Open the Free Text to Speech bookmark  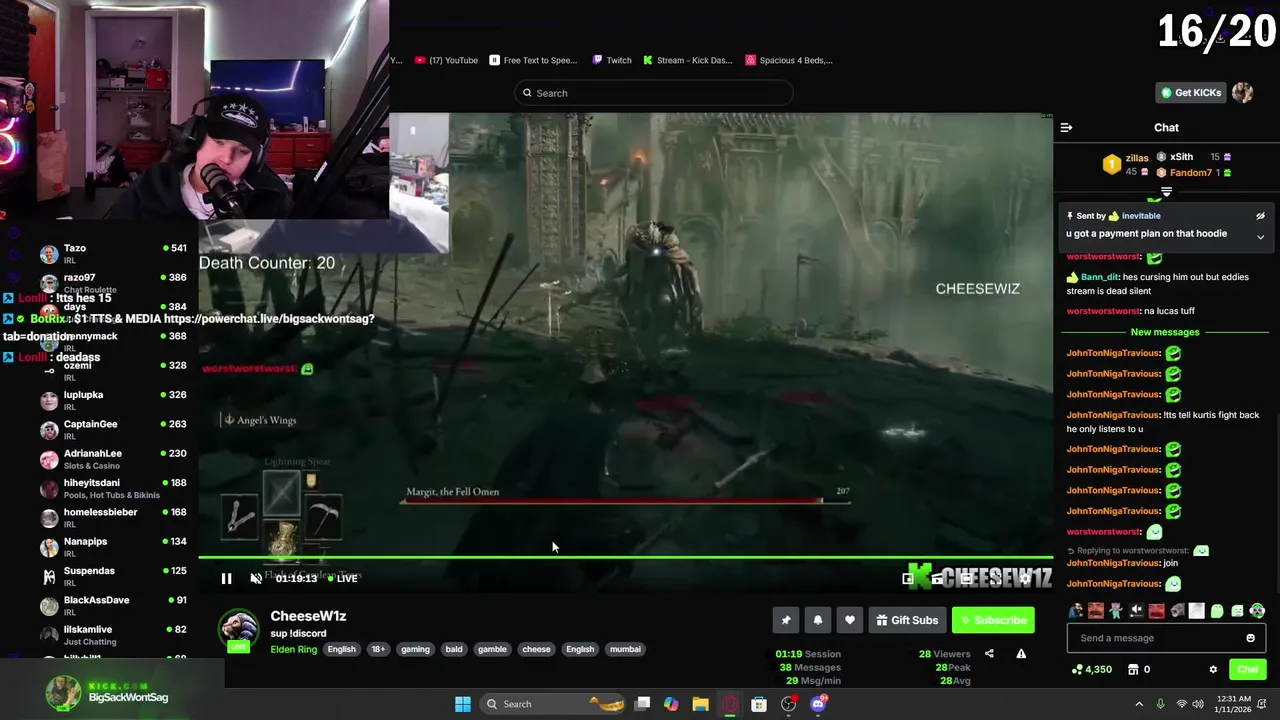[533, 60]
